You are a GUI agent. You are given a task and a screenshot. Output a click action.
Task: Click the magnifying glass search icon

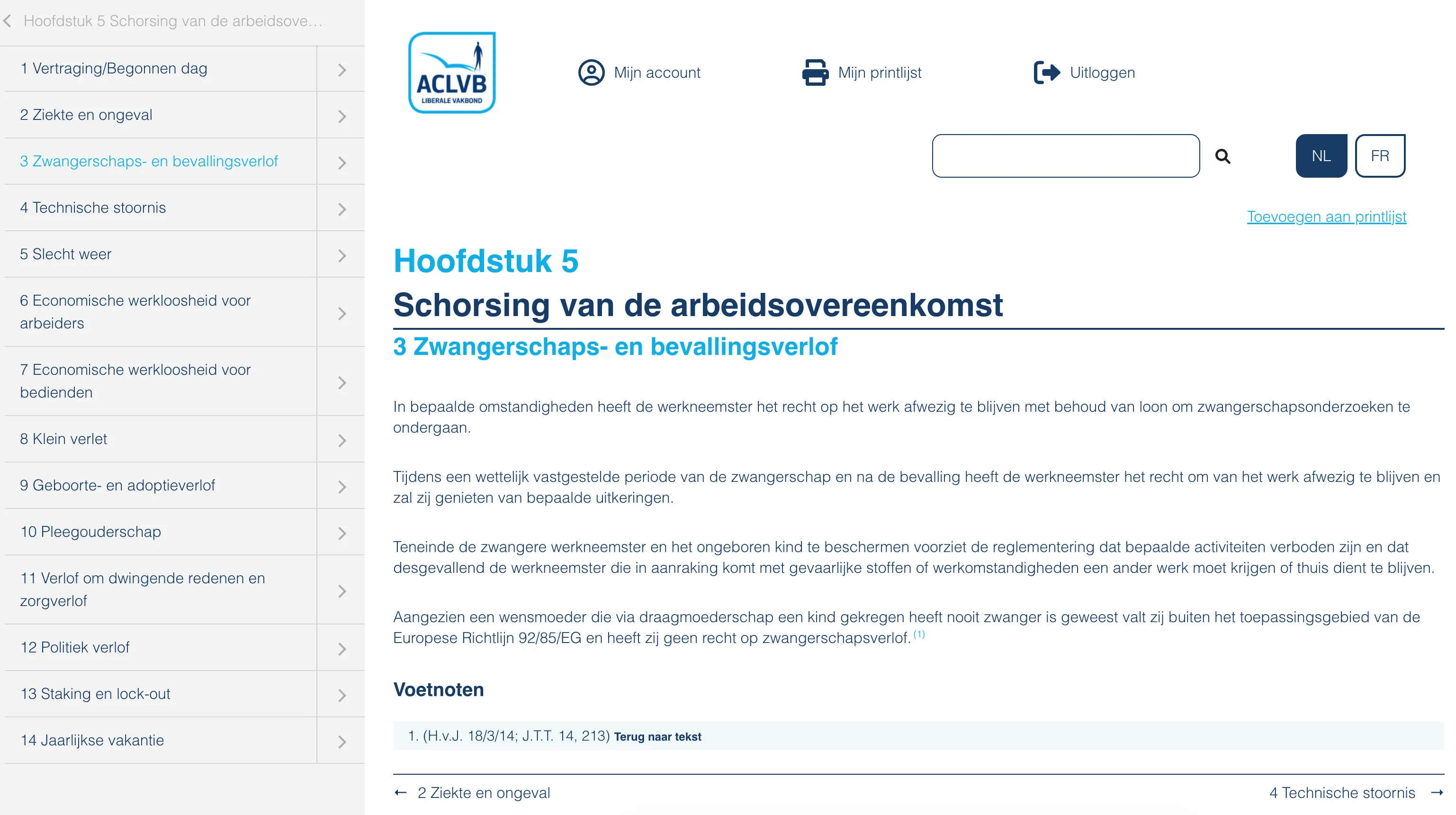[x=1222, y=156]
